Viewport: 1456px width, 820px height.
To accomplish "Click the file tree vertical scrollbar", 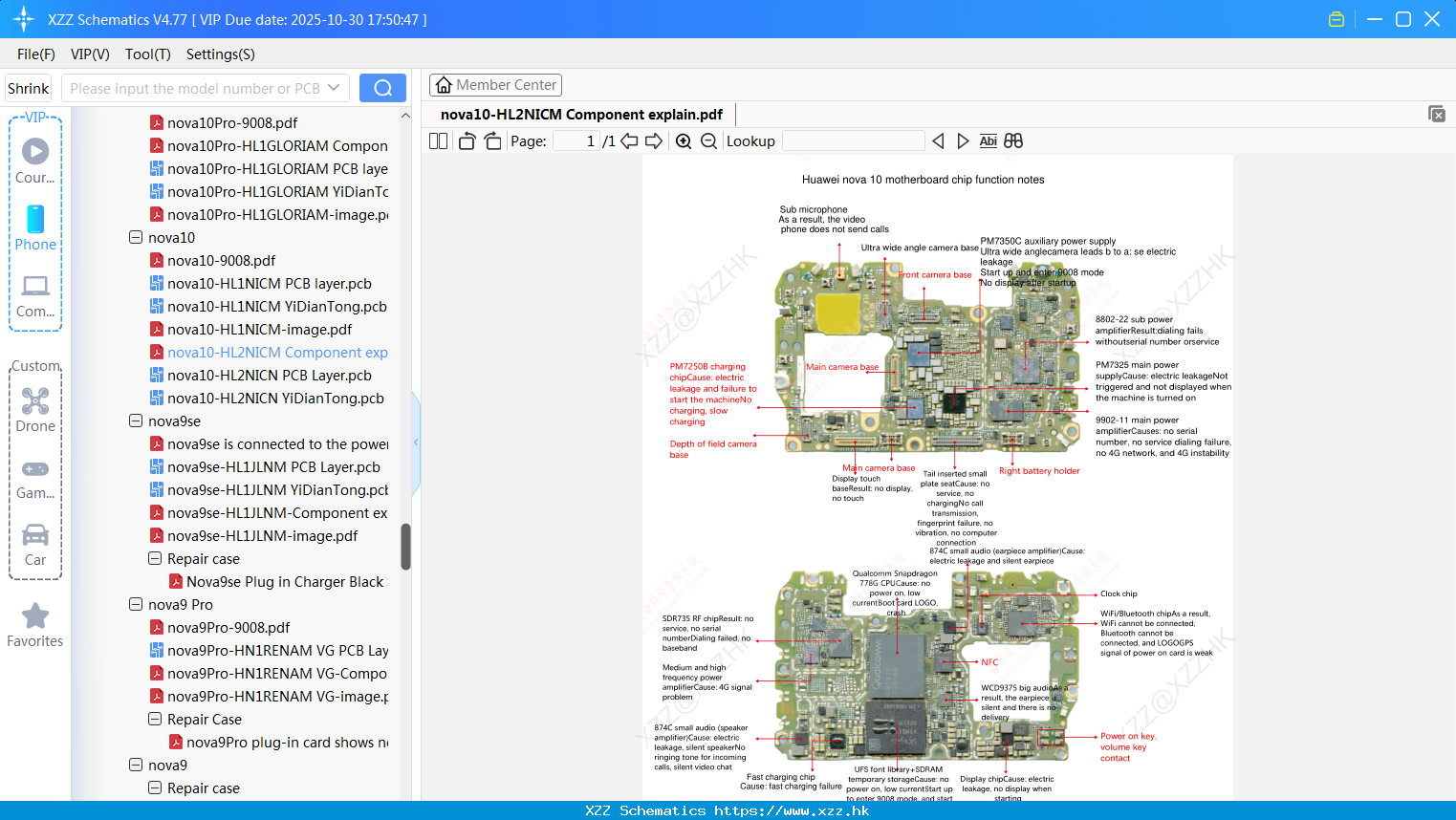I will 405,547.
